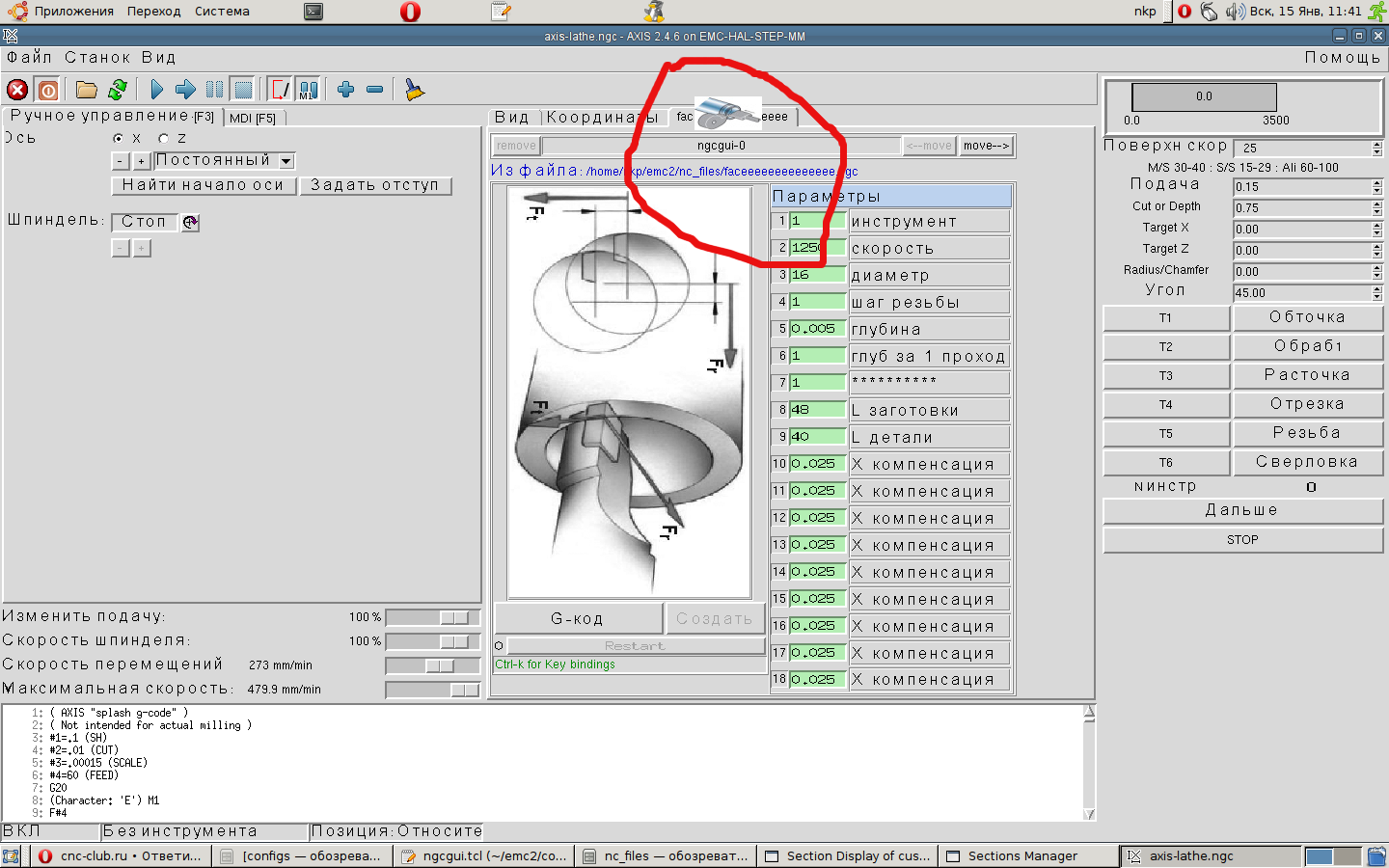Open the Помощь menu
This screenshot has height=868, width=1389.
point(1343,58)
